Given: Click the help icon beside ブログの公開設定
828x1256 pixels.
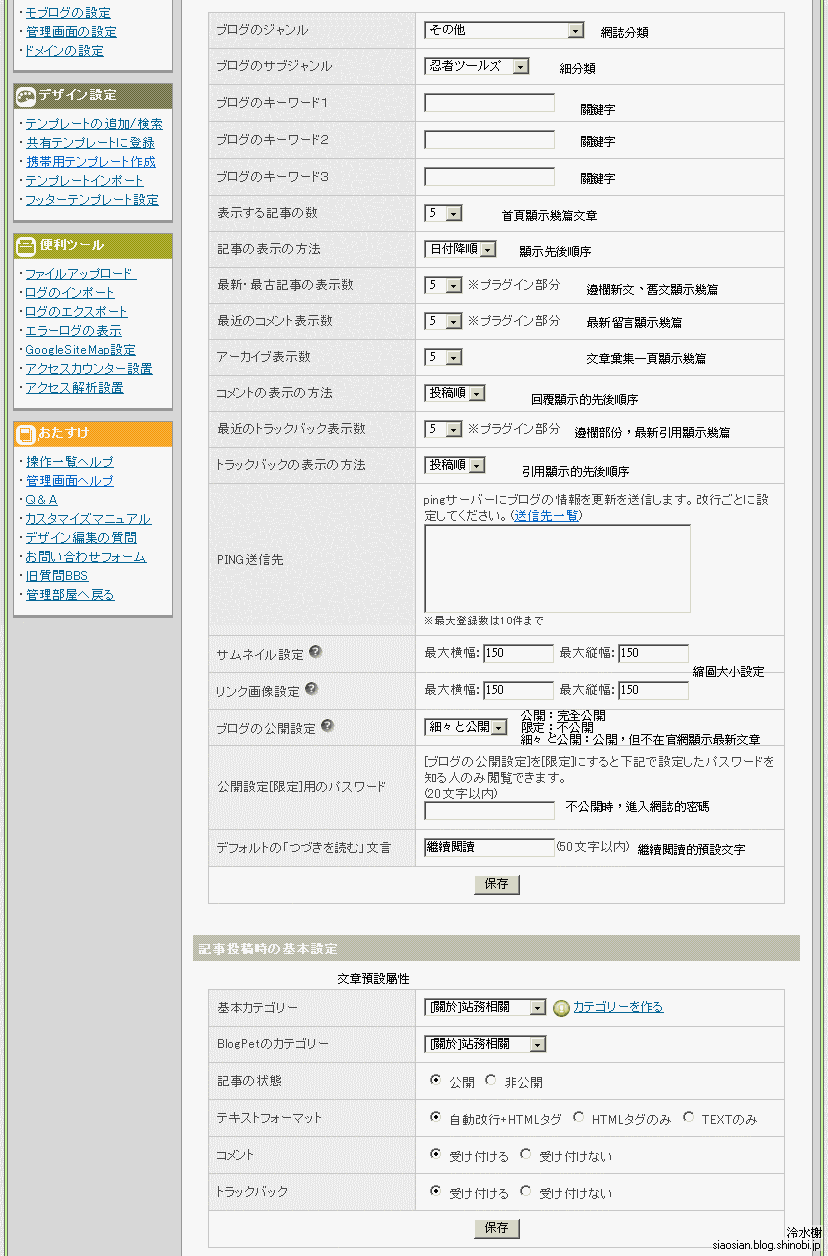Looking at the screenshot, I should coord(327,726).
